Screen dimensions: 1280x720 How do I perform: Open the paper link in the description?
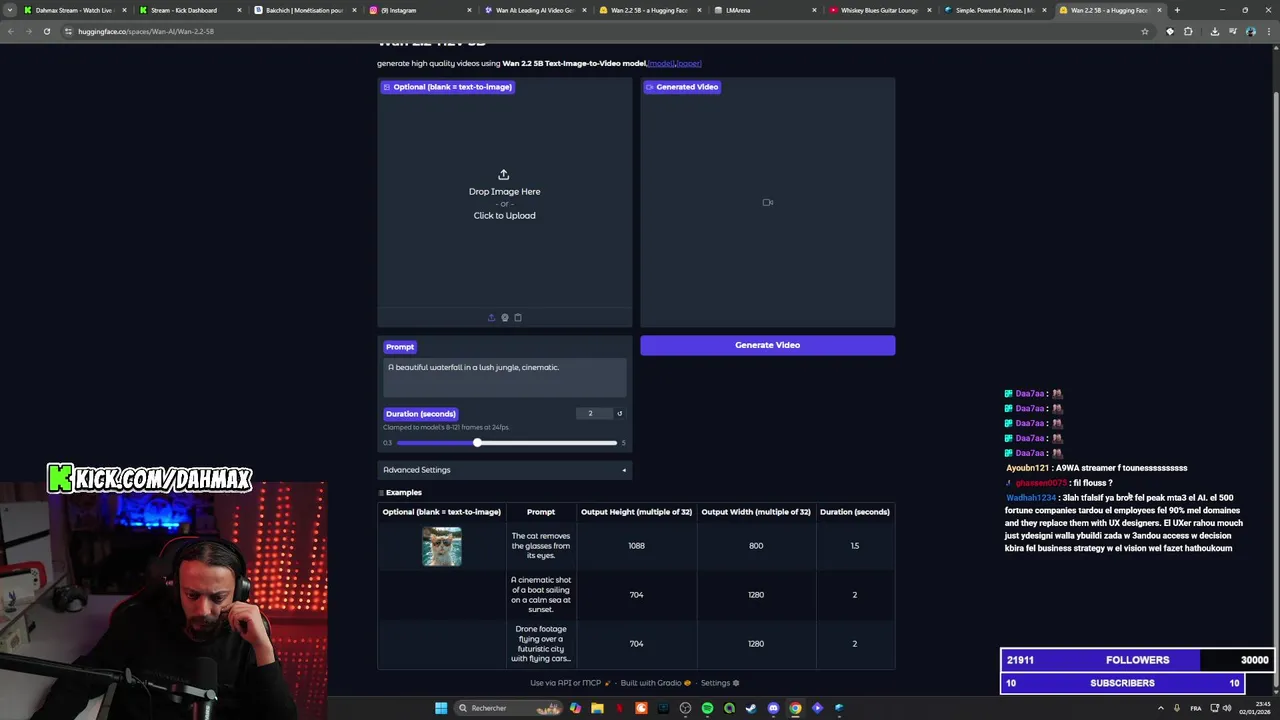click(x=688, y=64)
